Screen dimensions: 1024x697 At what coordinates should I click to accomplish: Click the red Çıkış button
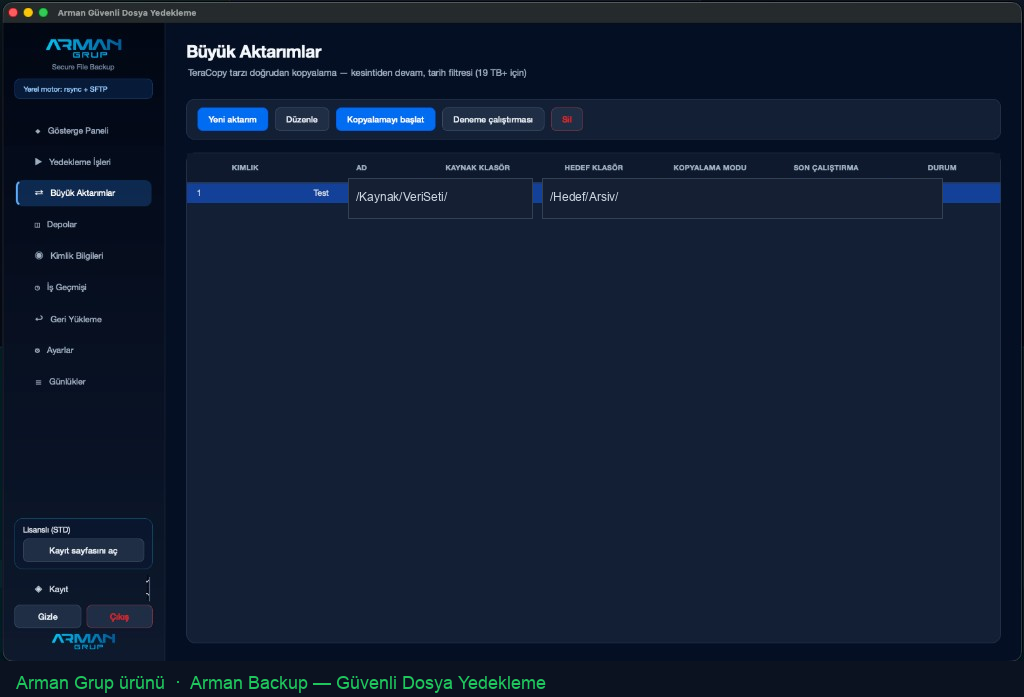coord(120,617)
